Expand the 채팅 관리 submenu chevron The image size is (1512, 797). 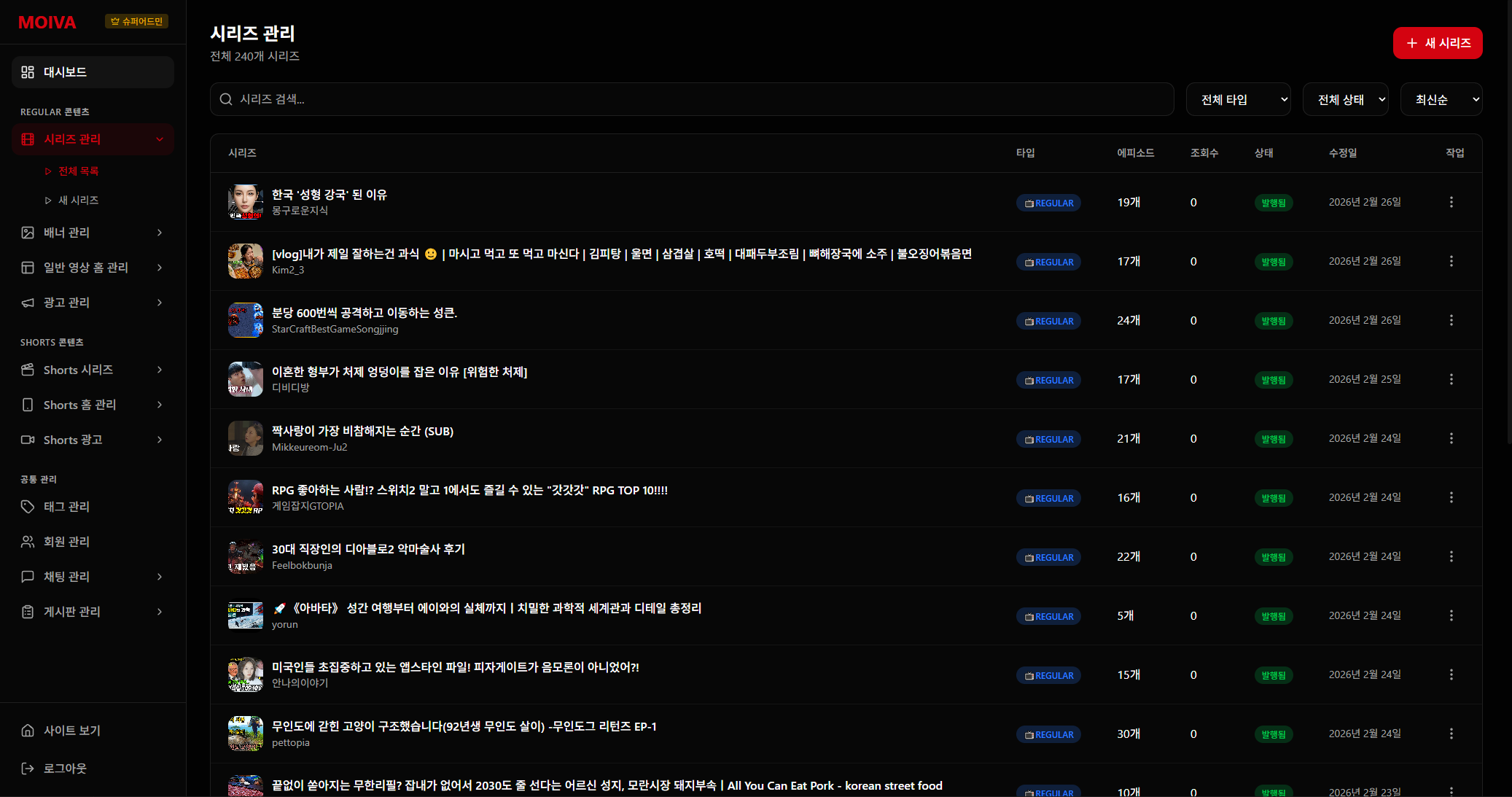[x=160, y=577]
